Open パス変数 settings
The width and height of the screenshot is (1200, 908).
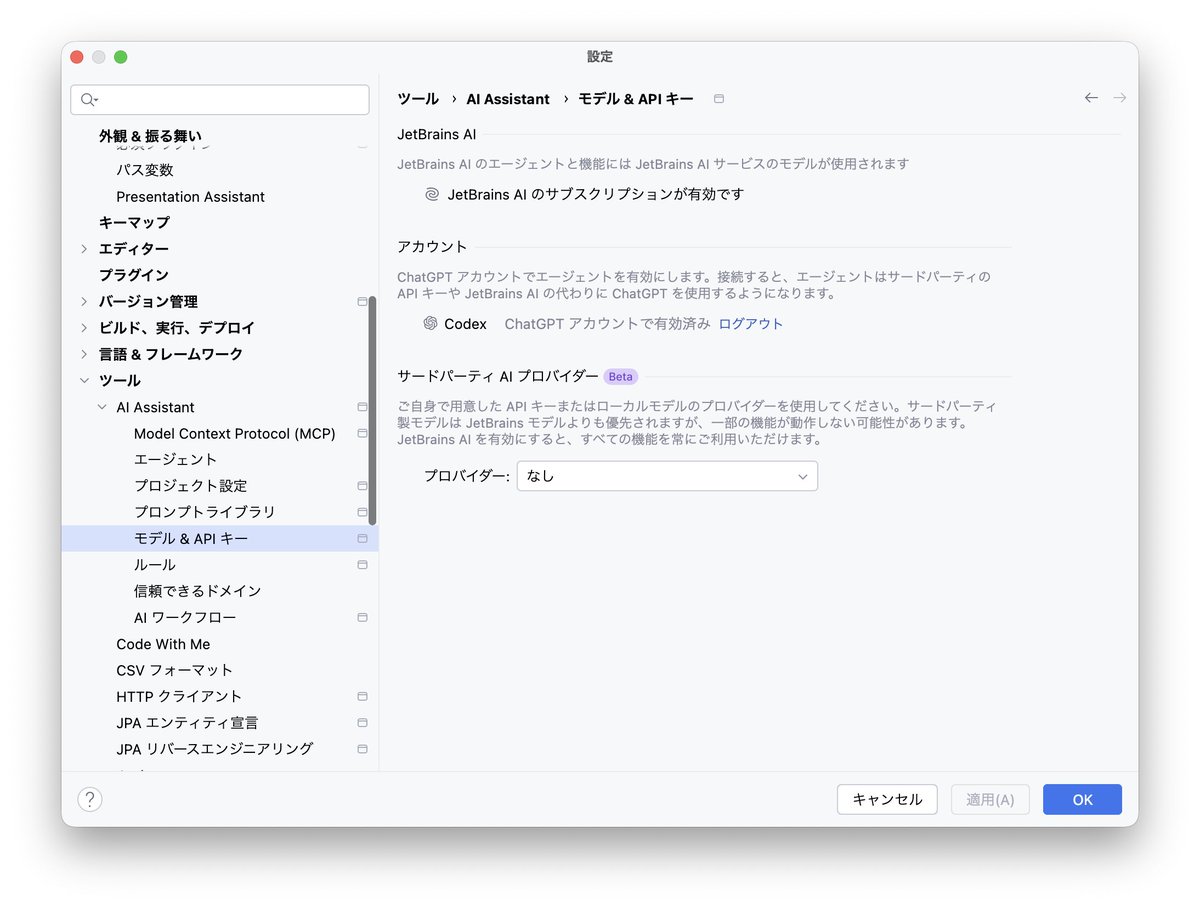pyautogui.click(x=145, y=170)
